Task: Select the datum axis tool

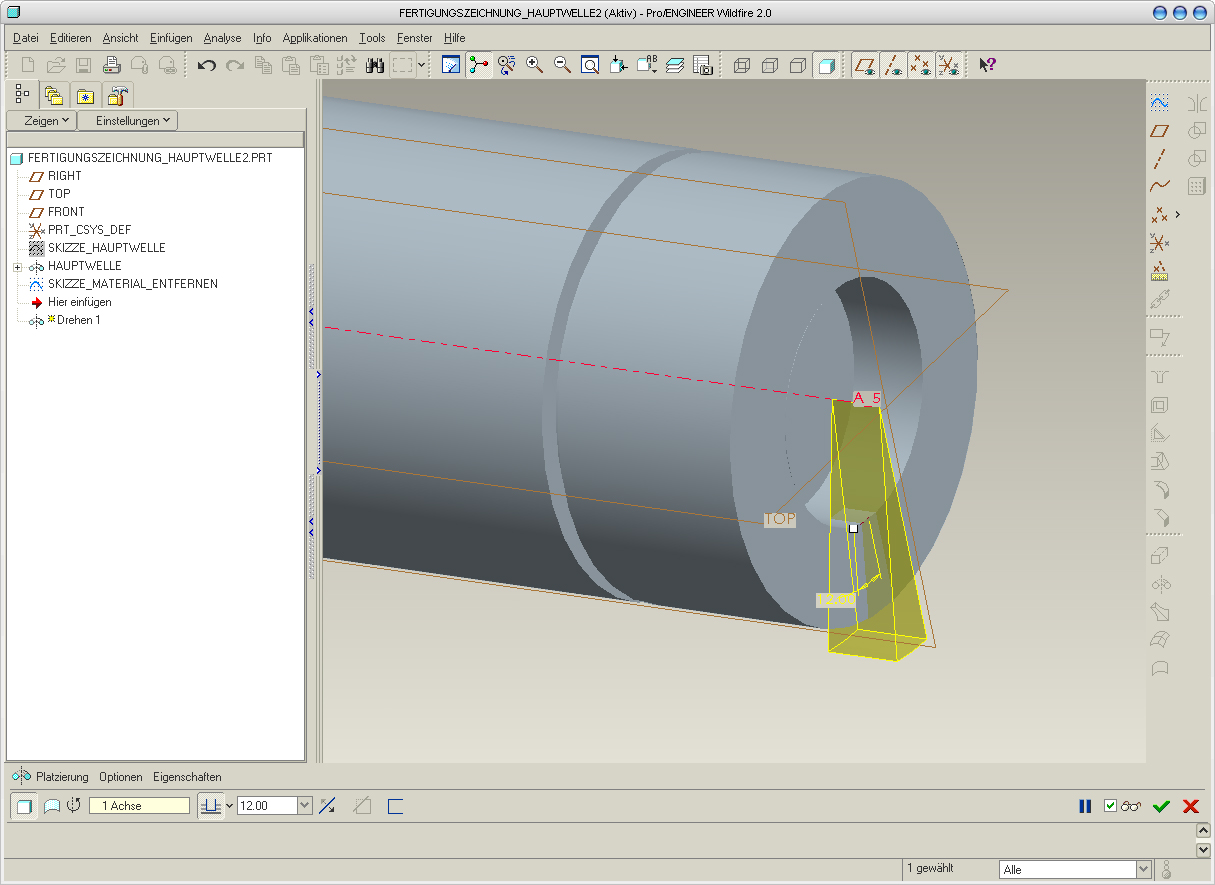Action: (1159, 158)
